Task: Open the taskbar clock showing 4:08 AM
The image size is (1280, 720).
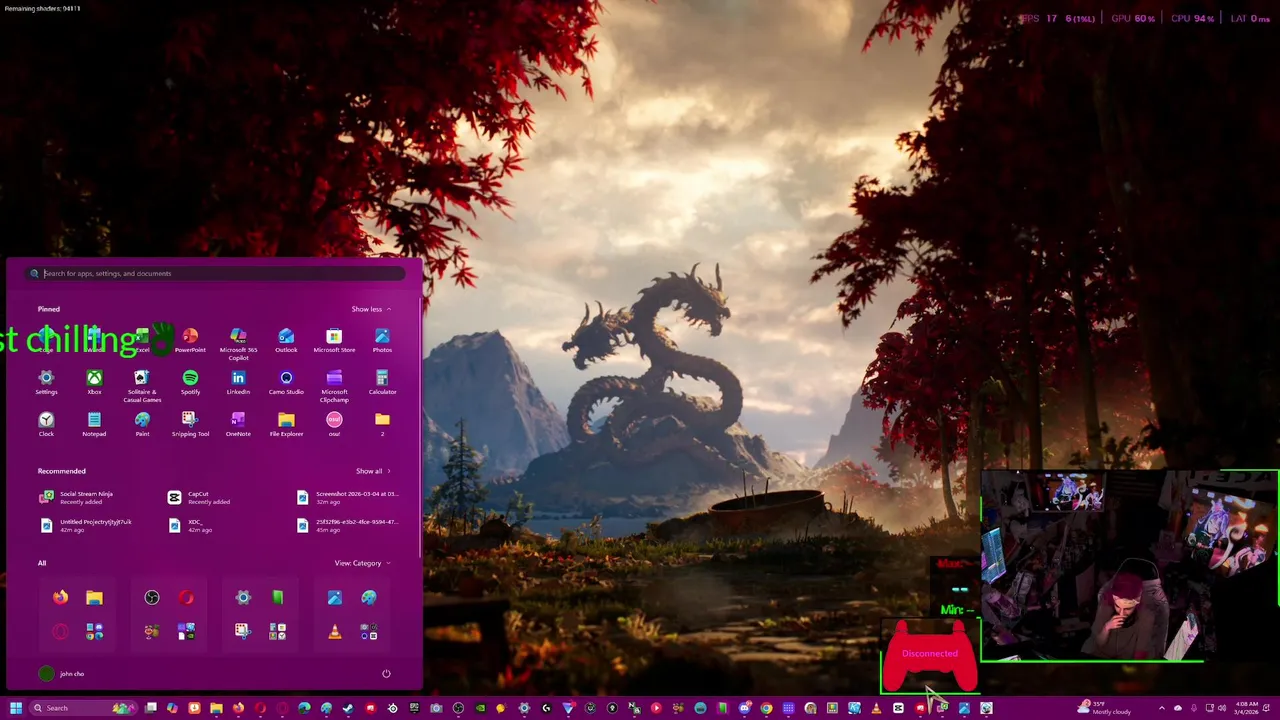Action: 1247,708
